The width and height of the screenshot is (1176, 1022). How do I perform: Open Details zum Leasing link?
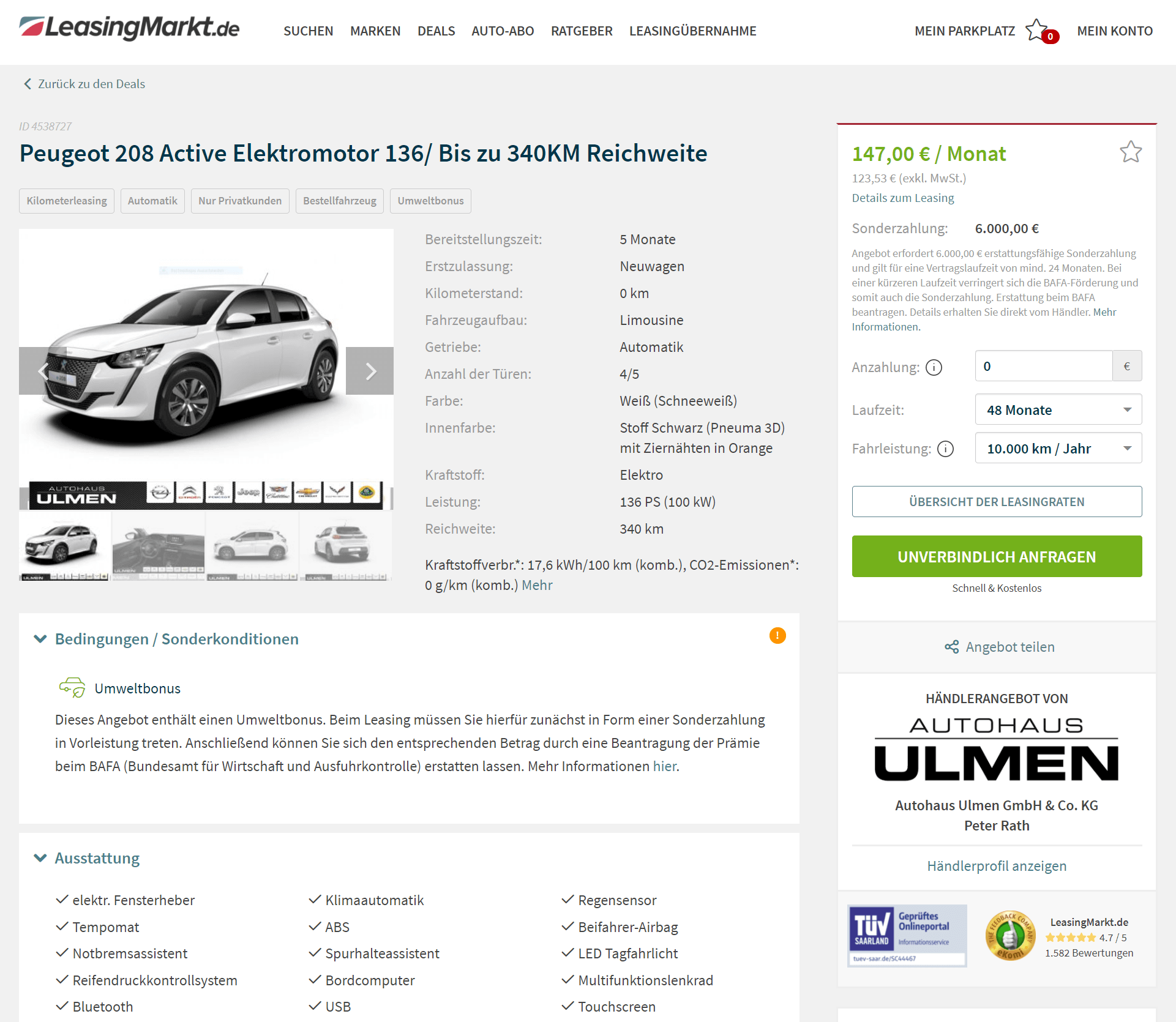903,198
